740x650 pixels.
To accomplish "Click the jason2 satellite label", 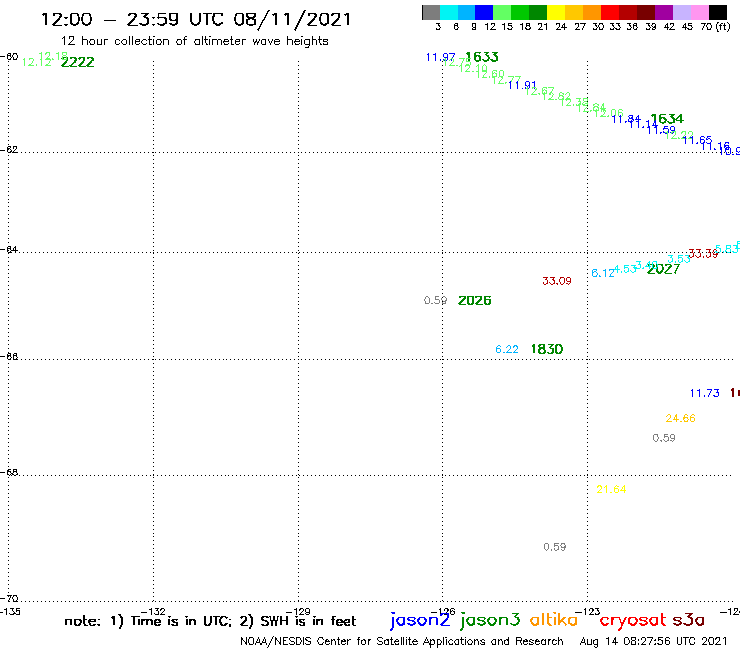I will (420, 621).
